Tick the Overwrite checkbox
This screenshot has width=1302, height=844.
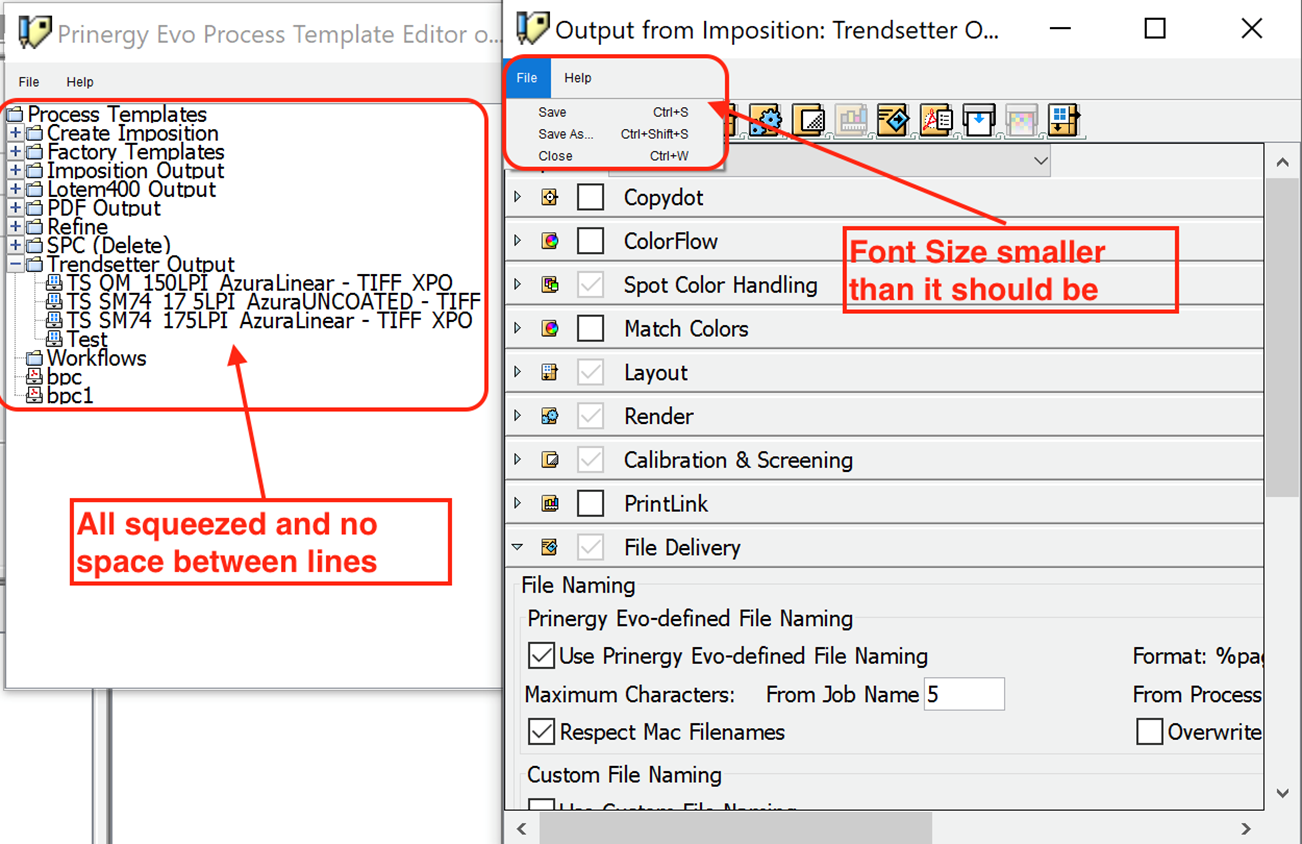coord(1150,732)
